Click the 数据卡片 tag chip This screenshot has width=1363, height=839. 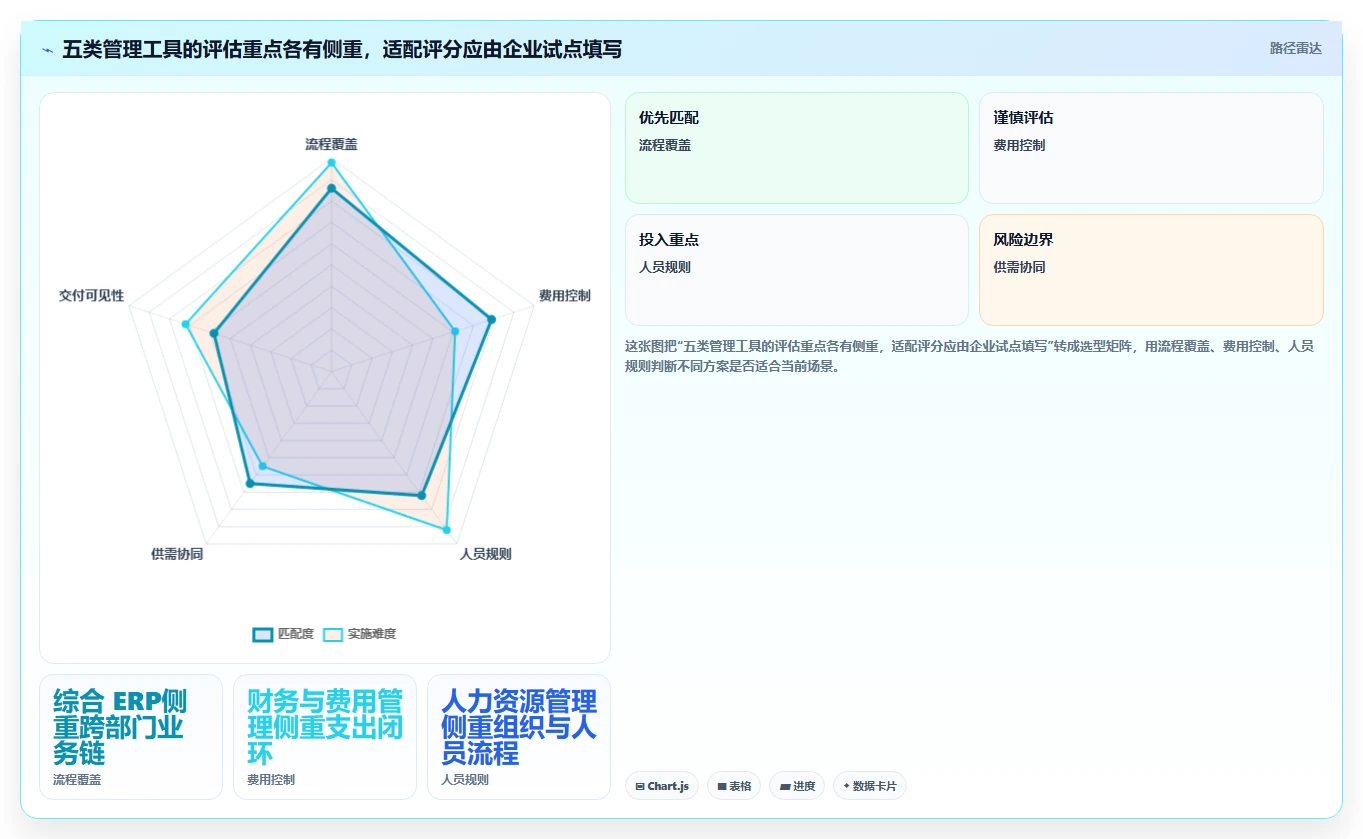[x=870, y=786]
